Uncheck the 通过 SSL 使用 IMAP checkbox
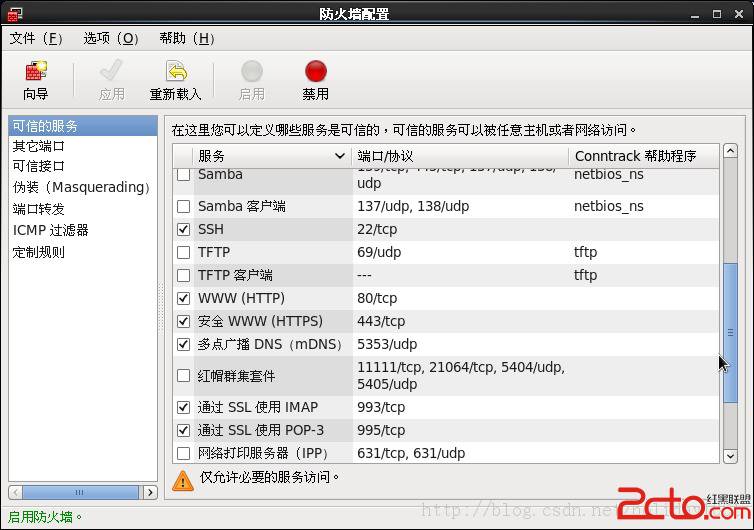The height and width of the screenshot is (530, 754). pyautogui.click(x=183, y=407)
